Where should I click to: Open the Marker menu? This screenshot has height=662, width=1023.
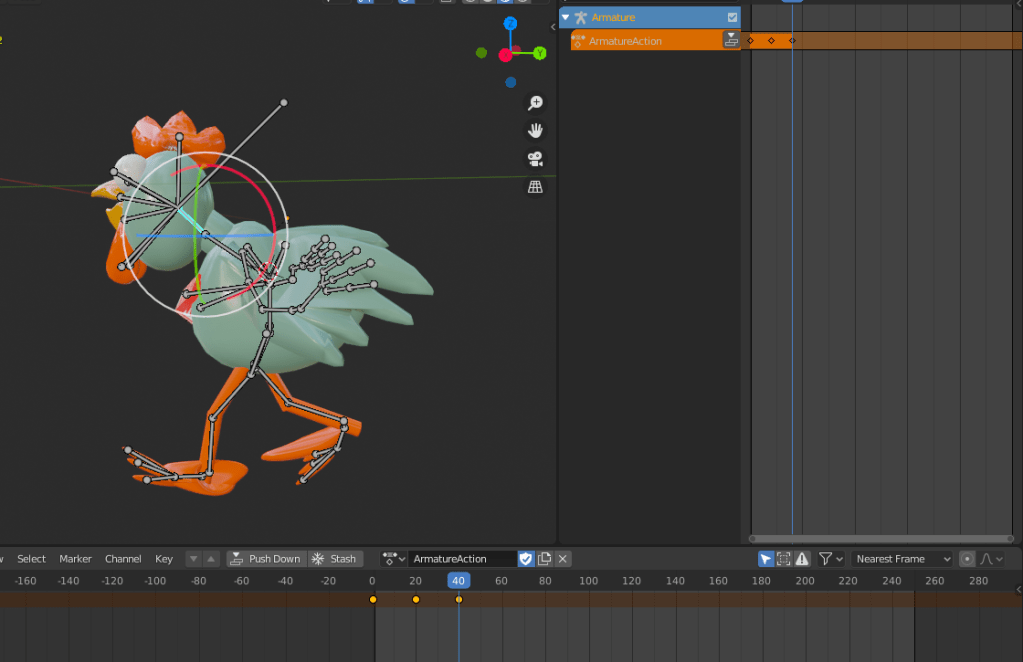click(x=75, y=559)
